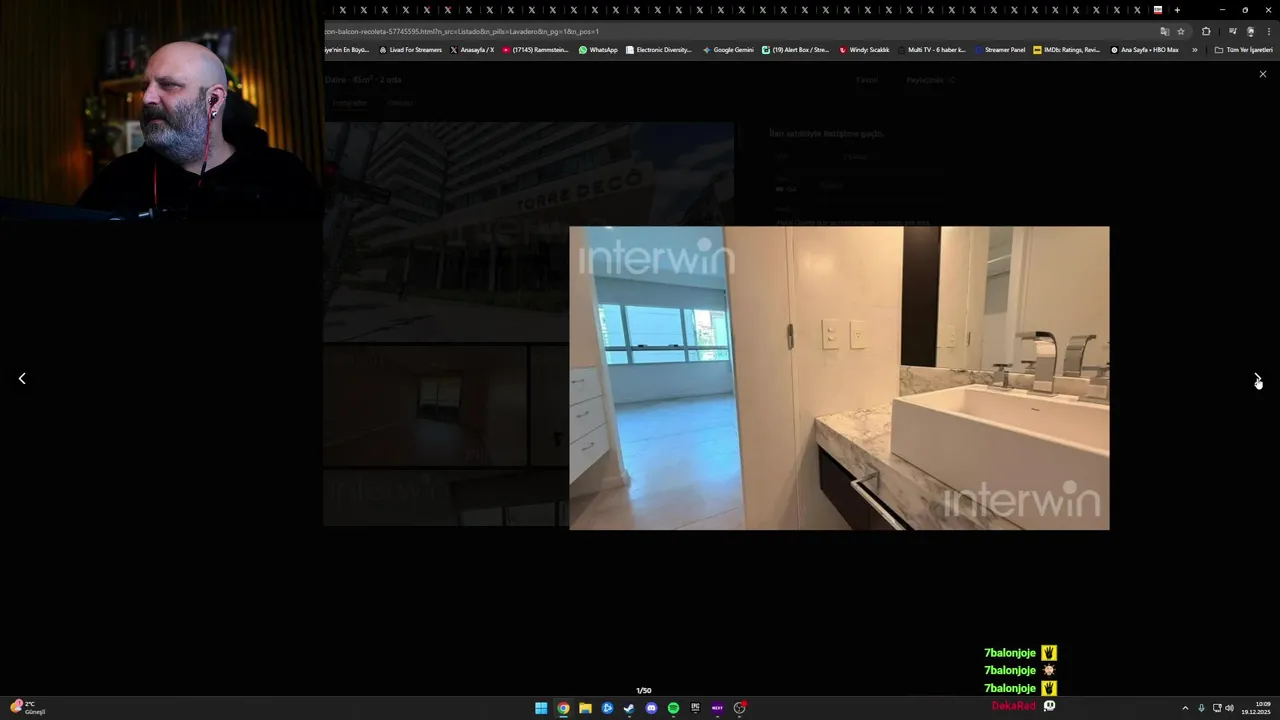Screen dimensions: 1280x720
Task: Open Epic Games Launcher from taskbar
Action: click(695, 708)
